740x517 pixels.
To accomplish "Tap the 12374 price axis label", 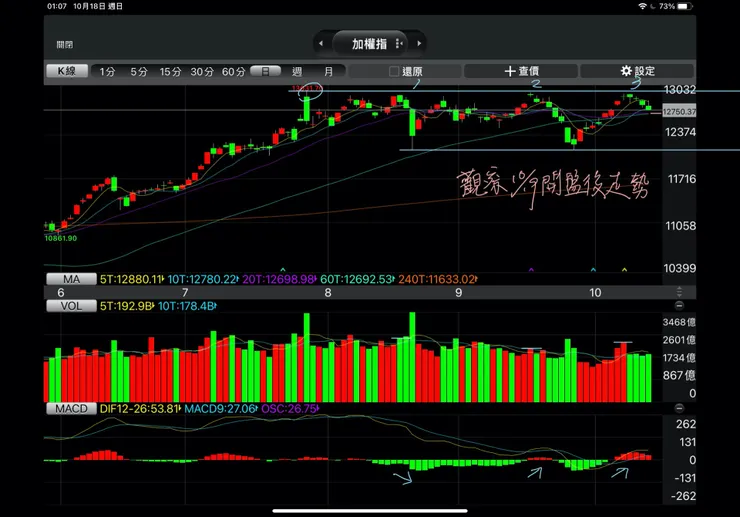I will pos(680,132).
